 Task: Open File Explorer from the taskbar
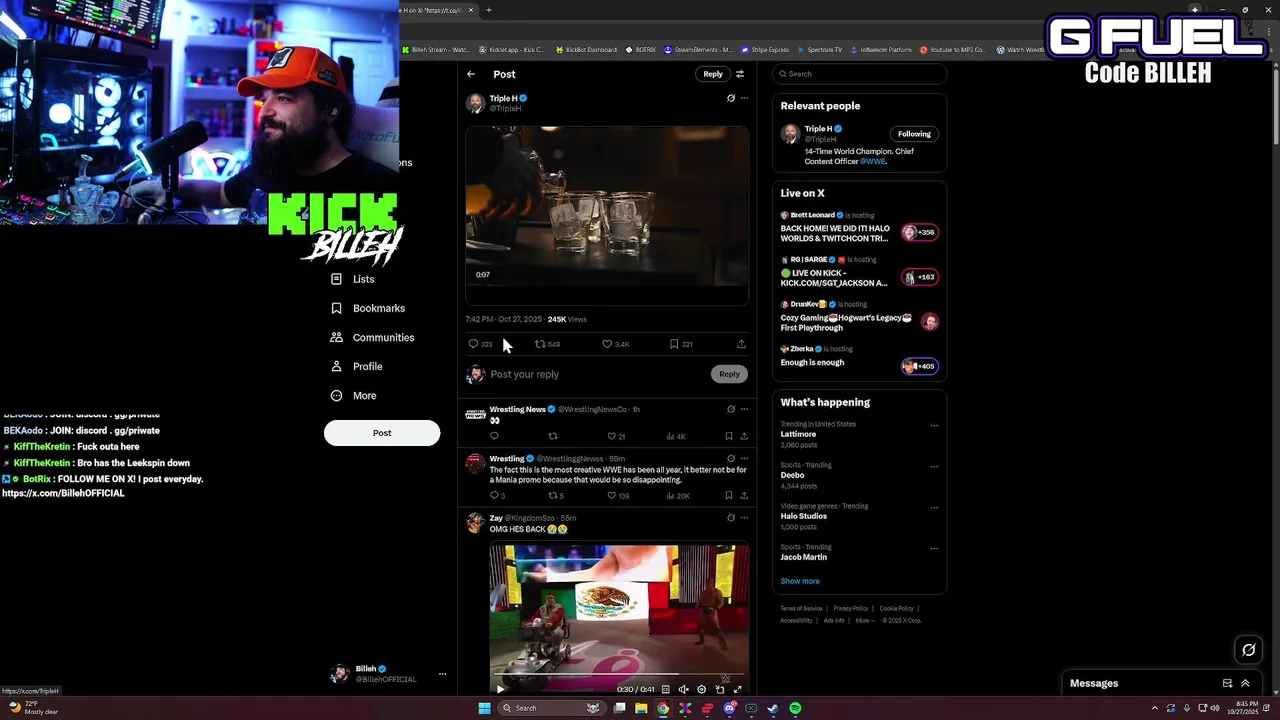[x=641, y=708]
